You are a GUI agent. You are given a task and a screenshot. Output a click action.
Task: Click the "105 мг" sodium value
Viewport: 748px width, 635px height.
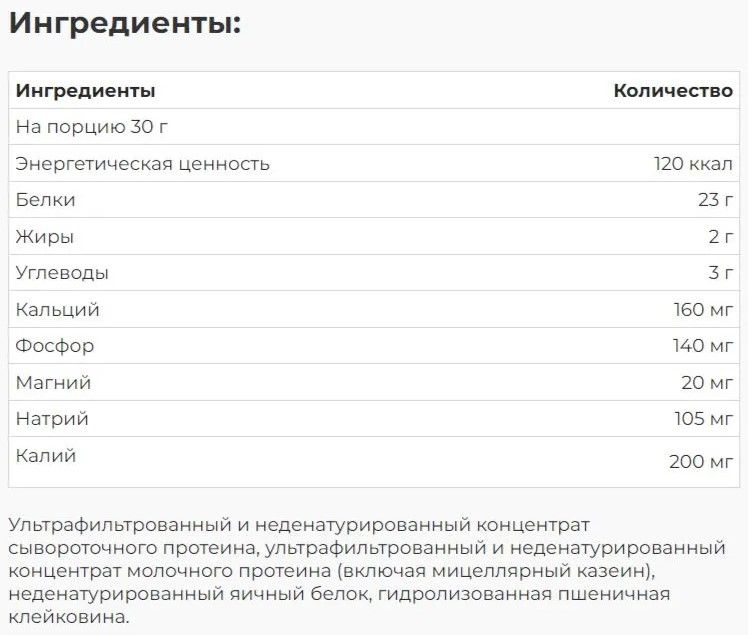coord(703,419)
